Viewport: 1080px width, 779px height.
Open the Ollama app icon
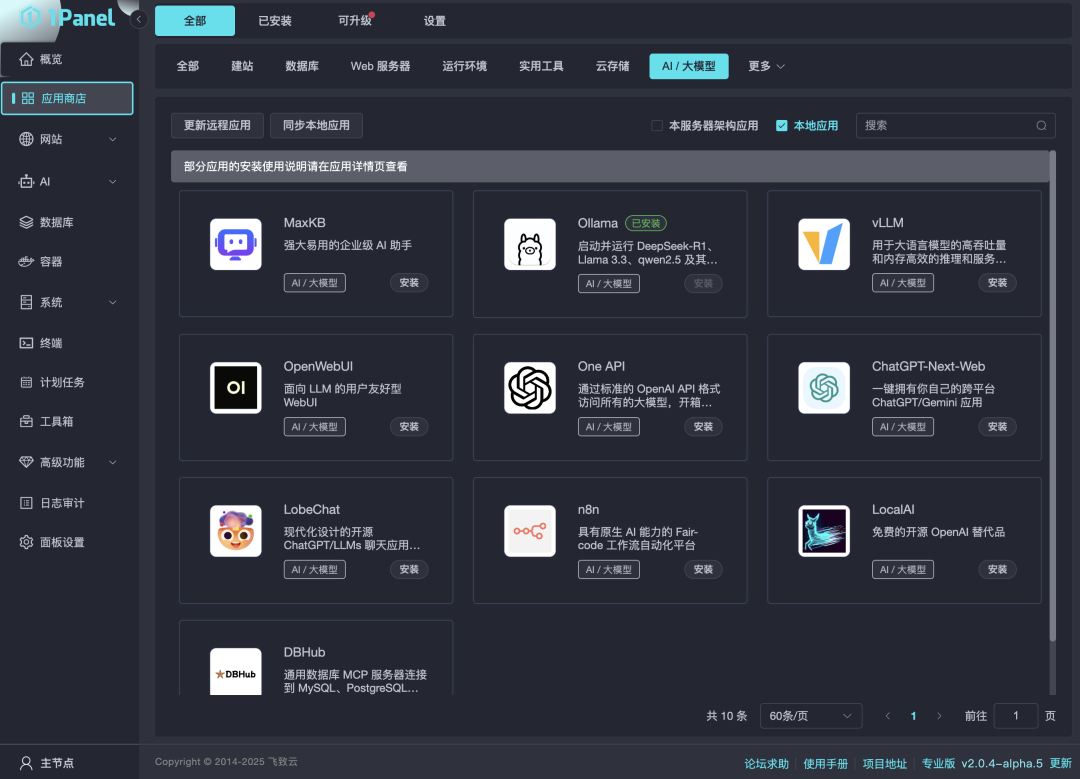[x=530, y=243]
